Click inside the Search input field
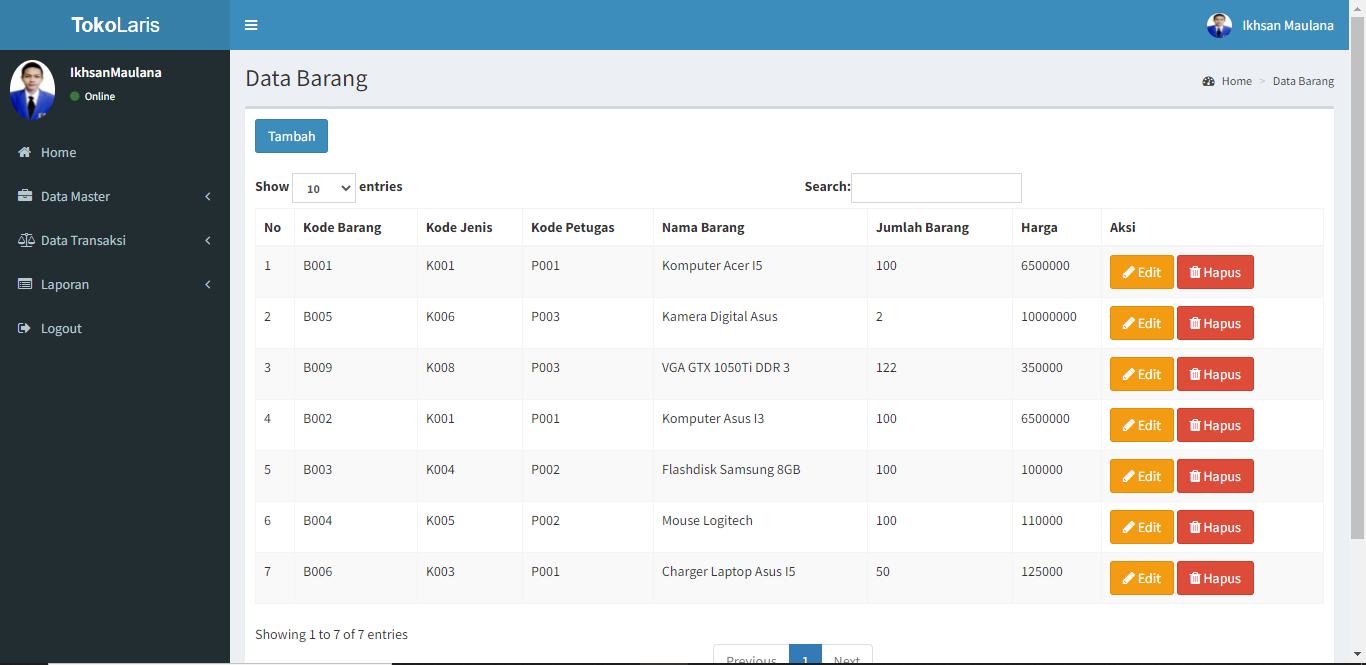This screenshot has height=665, width=1366. tap(936, 188)
